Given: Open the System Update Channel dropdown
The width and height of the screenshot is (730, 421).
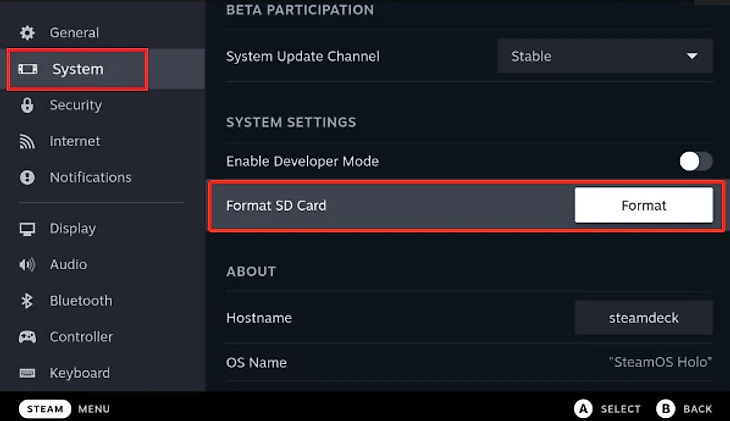Looking at the screenshot, I should (x=605, y=56).
